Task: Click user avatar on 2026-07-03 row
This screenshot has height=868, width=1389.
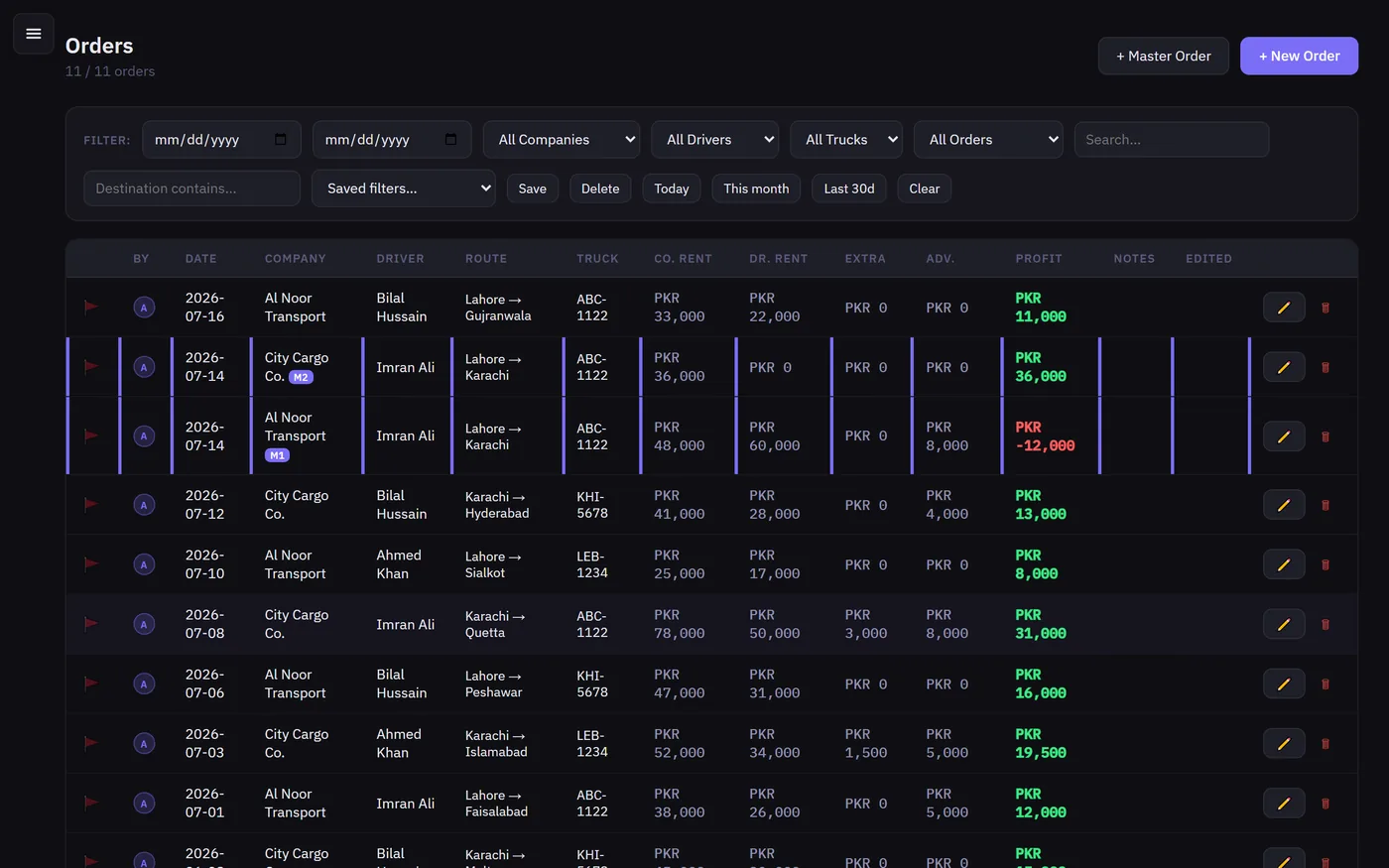Action: [x=144, y=744]
